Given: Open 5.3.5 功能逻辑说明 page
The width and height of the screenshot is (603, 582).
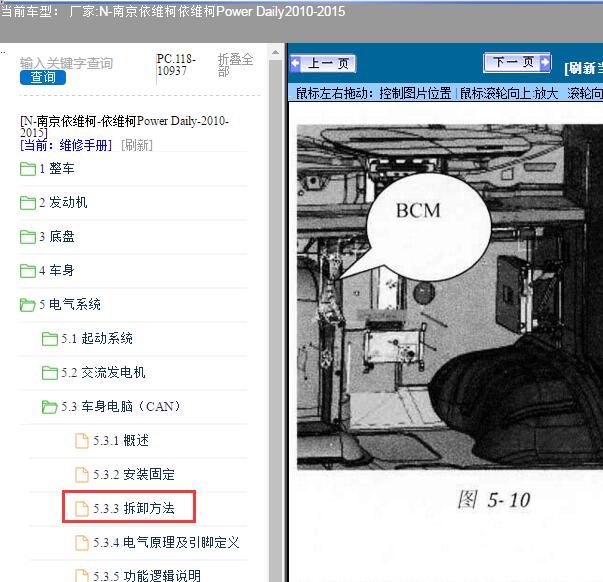Looking at the screenshot, I should coord(147,575).
